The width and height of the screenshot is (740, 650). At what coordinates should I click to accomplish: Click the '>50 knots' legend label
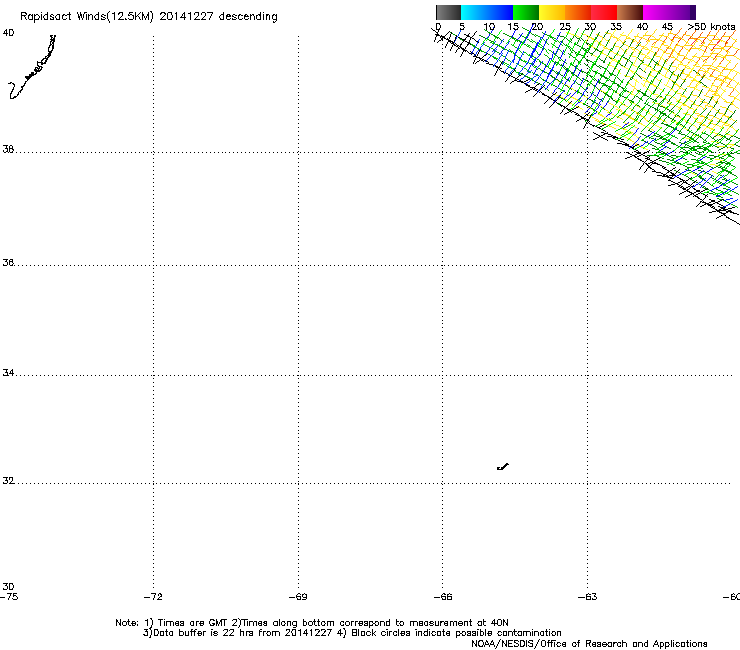(711, 27)
